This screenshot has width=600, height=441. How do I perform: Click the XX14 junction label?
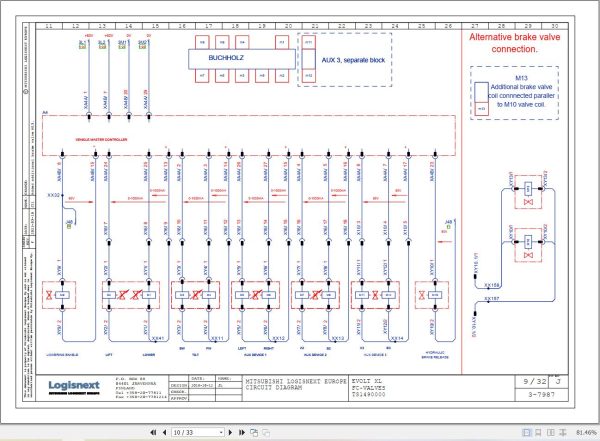click(397, 338)
